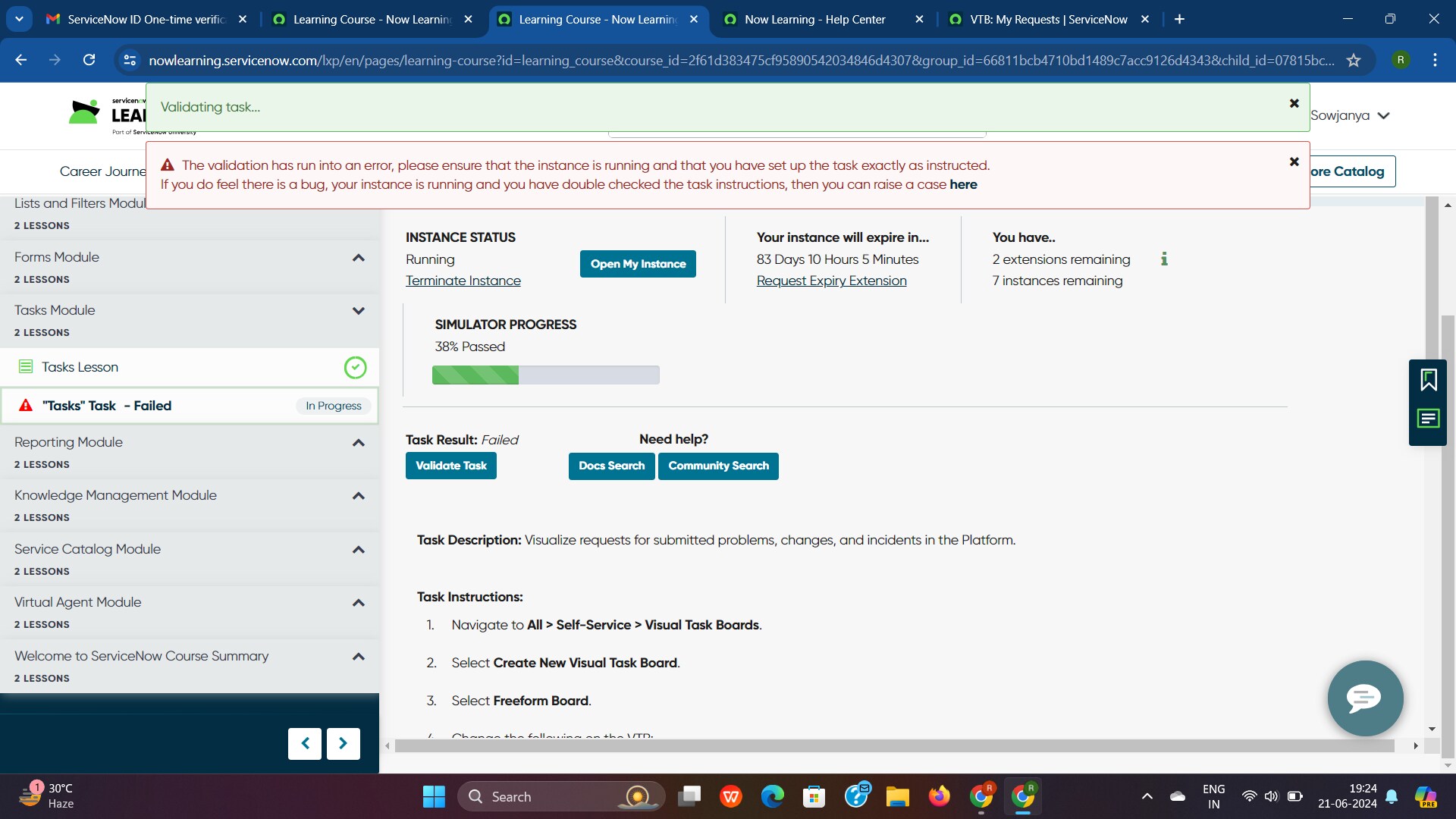The height and width of the screenshot is (819, 1456).
Task: Open the chat support bubble
Action: point(1364,698)
